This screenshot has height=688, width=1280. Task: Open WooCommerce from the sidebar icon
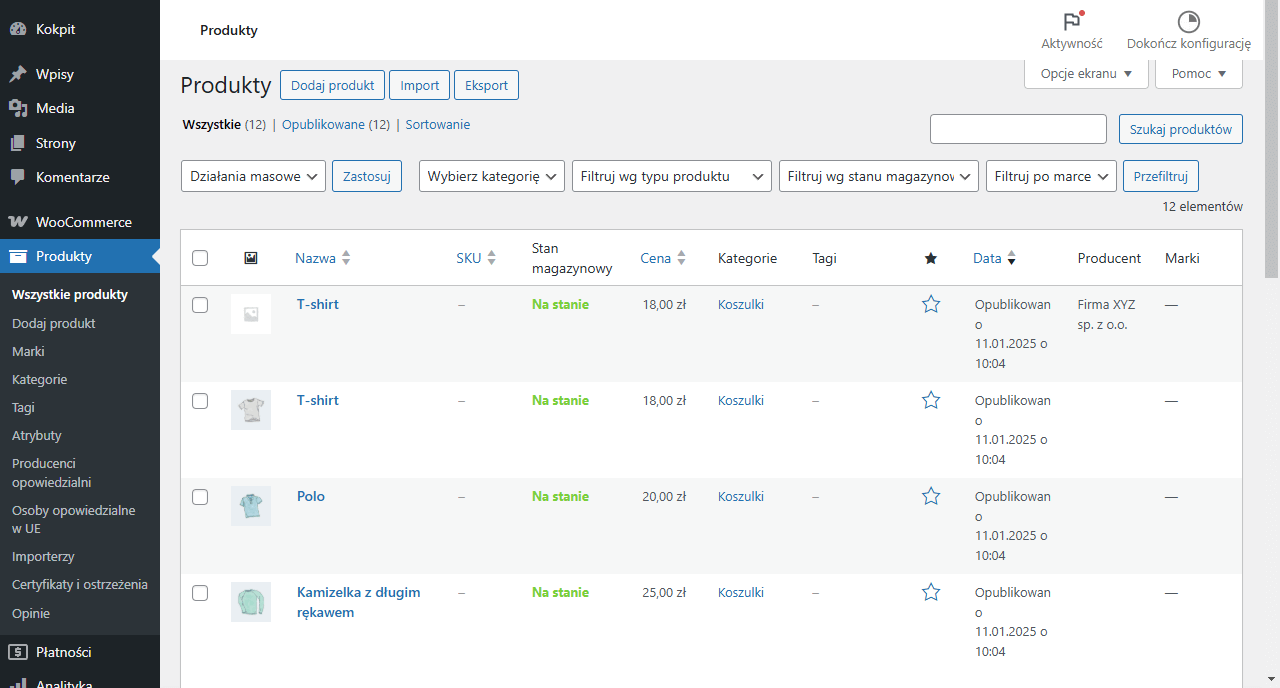coord(18,222)
